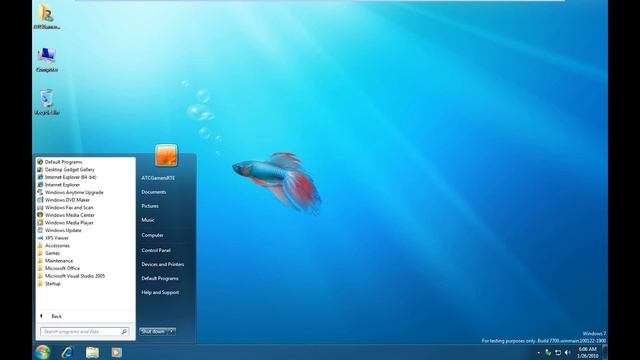
Task: Open Computer from the Start menu right pane
Action: tap(152, 235)
